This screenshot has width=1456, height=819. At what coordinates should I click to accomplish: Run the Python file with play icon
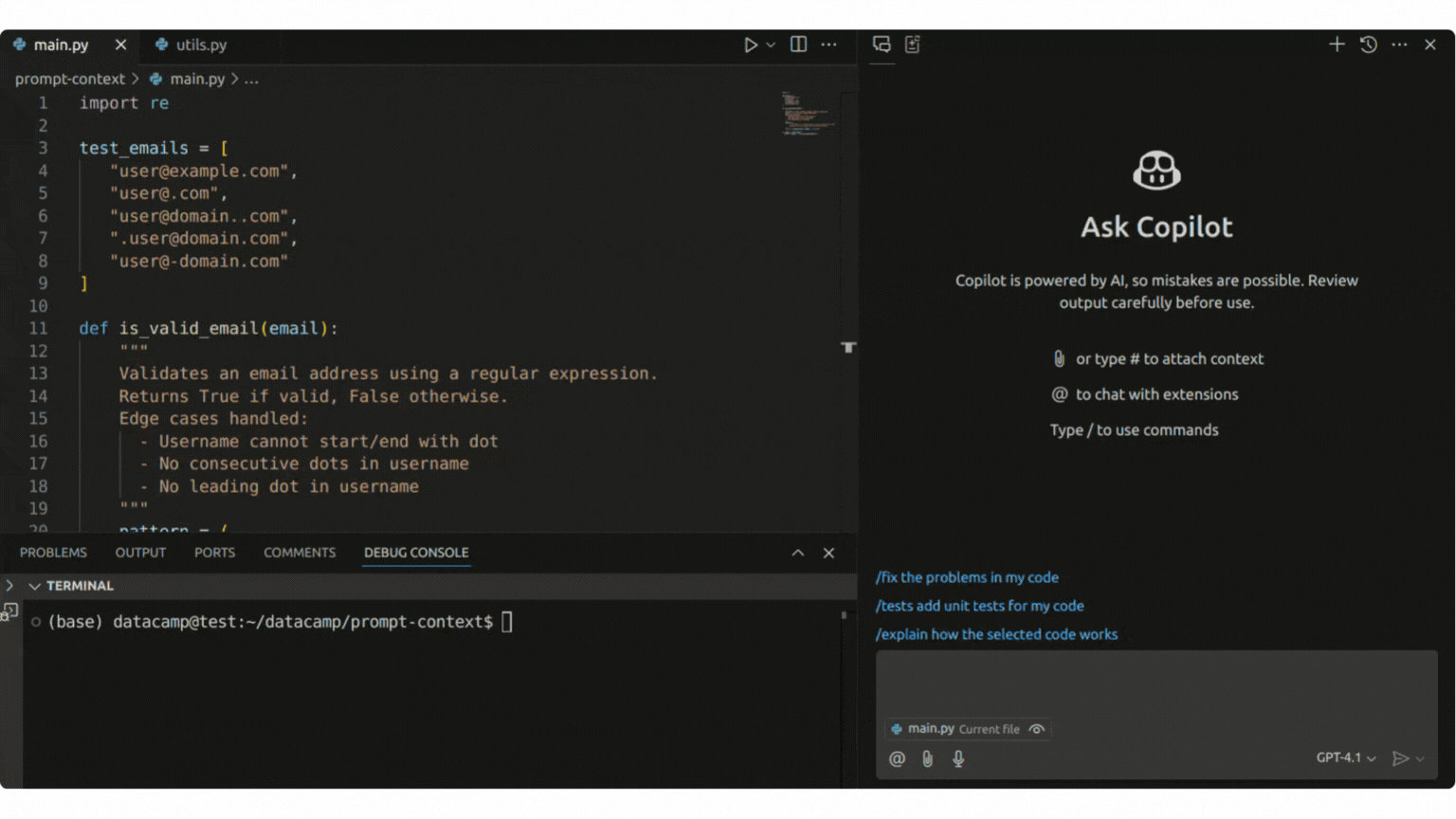click(x=750, y=45)
